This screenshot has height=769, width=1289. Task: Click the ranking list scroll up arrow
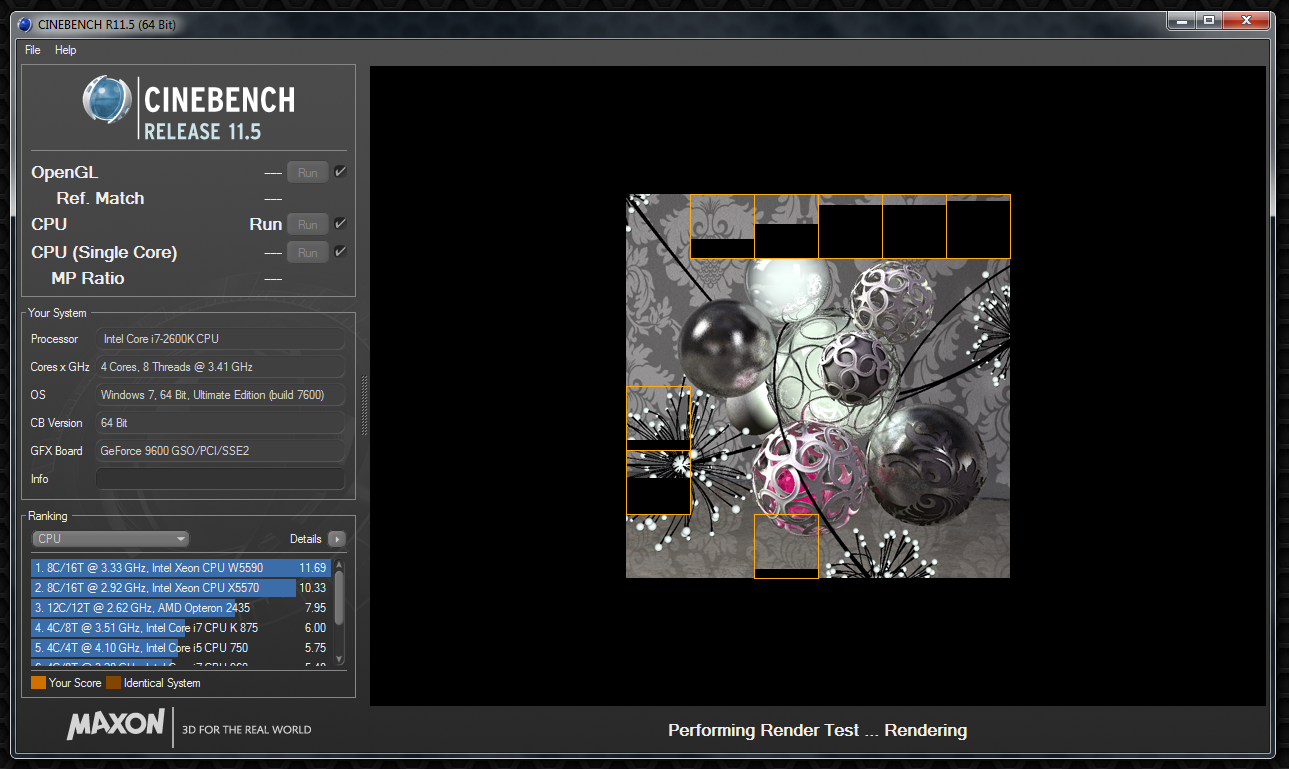tap(339, 565)
